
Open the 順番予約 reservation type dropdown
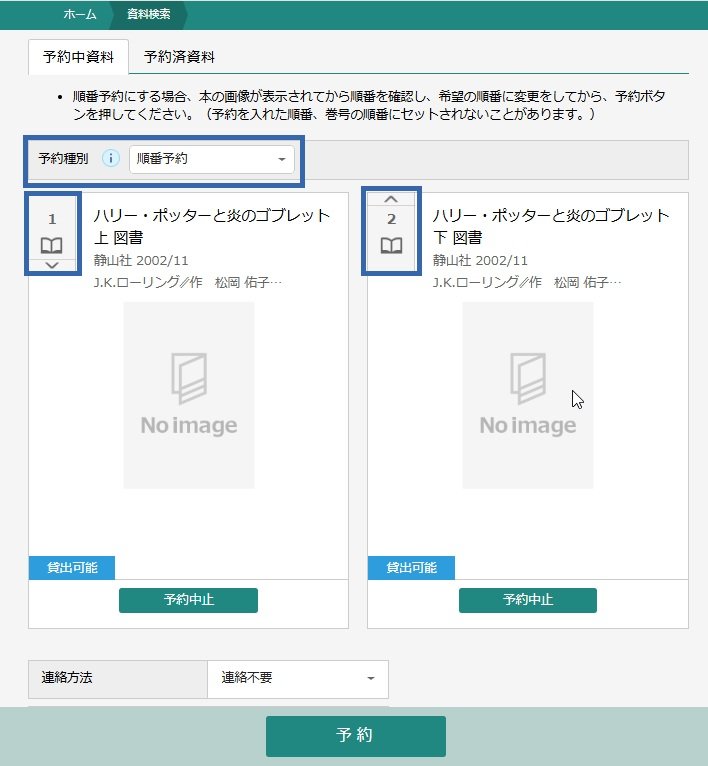tap(212, 159)
